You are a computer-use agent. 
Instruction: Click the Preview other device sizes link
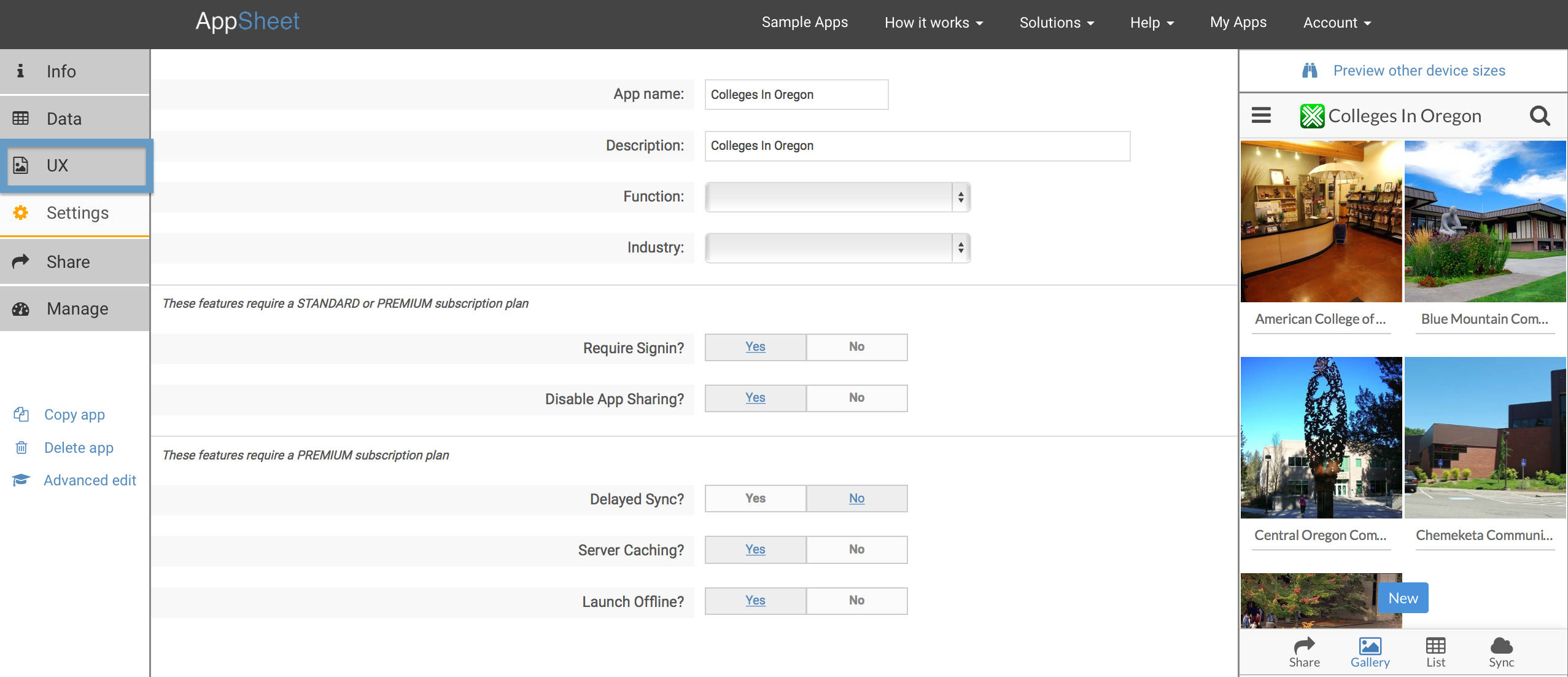click(1419, 70)
